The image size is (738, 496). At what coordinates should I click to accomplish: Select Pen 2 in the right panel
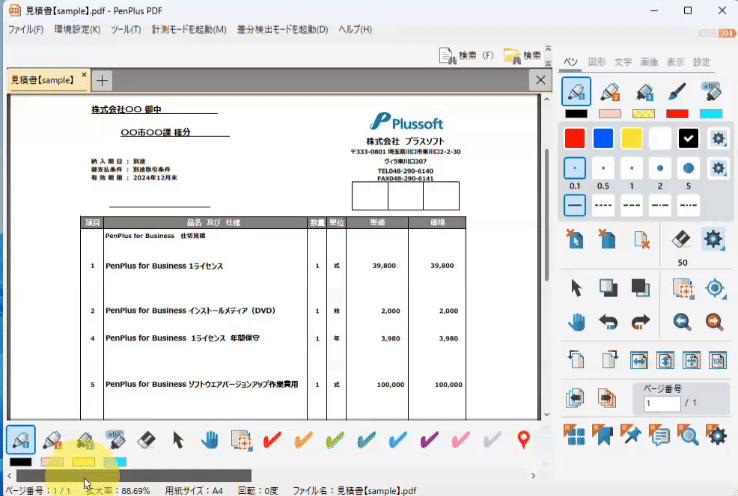click(x=610, y=91)
